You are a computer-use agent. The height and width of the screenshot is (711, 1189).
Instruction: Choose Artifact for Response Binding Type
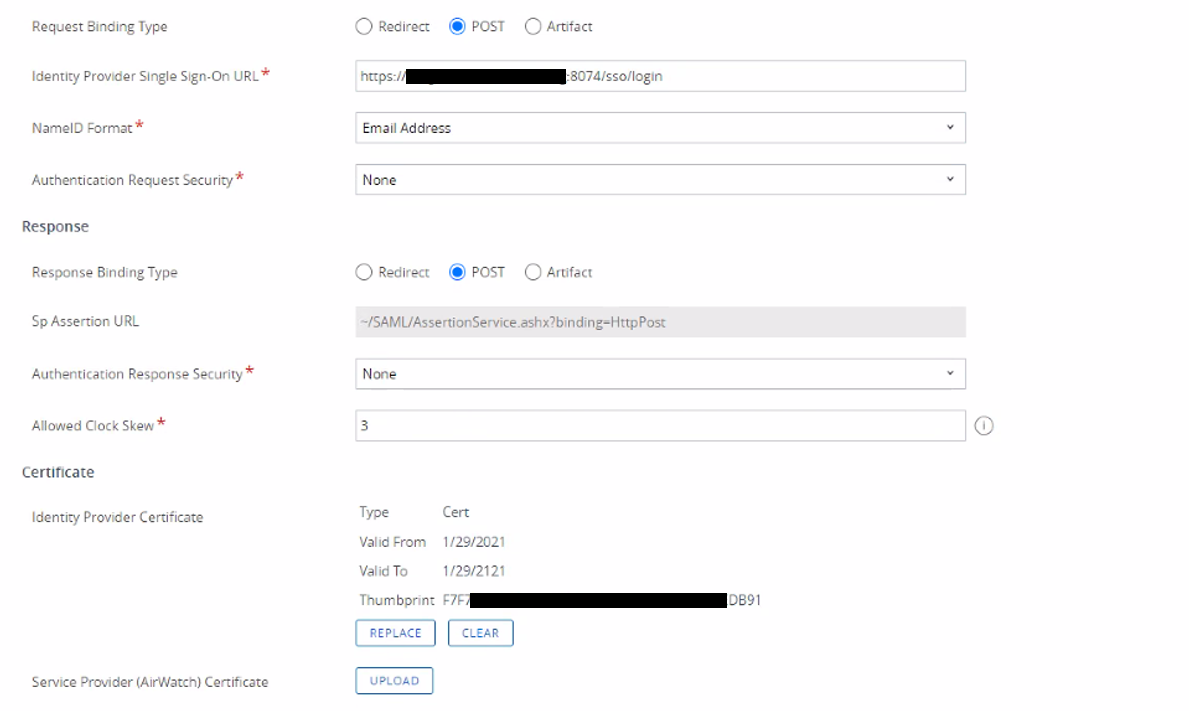pos(533,272)
